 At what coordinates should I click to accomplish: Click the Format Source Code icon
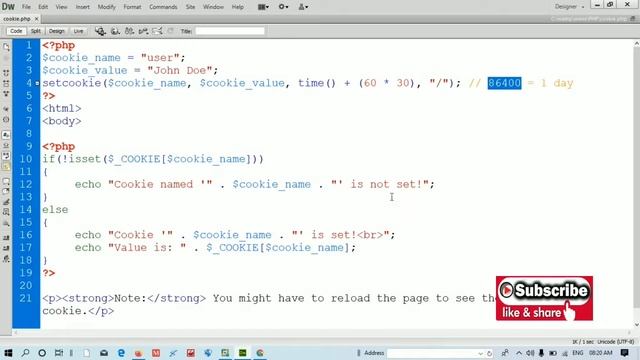tap(6, 259)
